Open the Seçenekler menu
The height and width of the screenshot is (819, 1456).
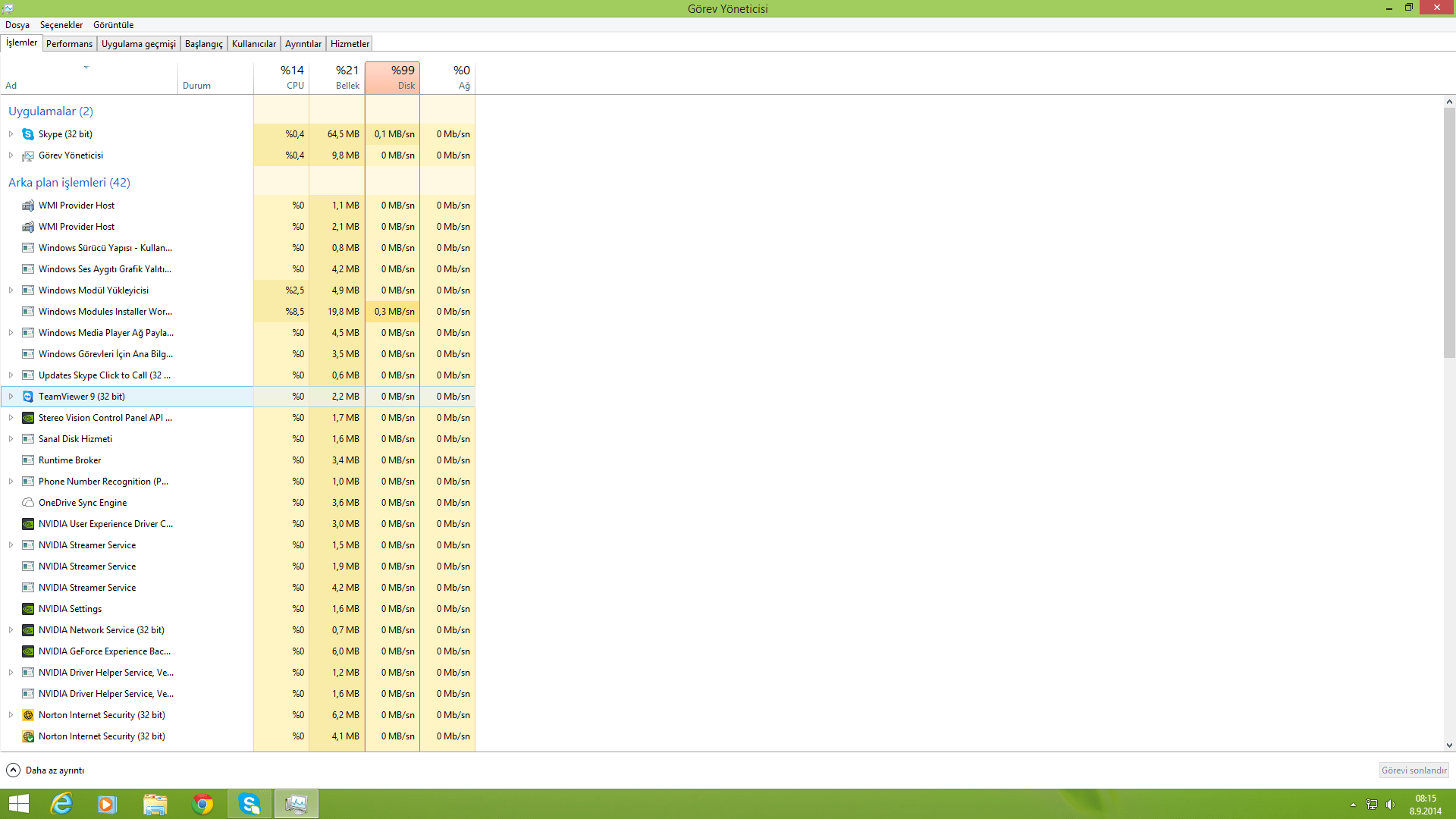click(x=61, y=25)
